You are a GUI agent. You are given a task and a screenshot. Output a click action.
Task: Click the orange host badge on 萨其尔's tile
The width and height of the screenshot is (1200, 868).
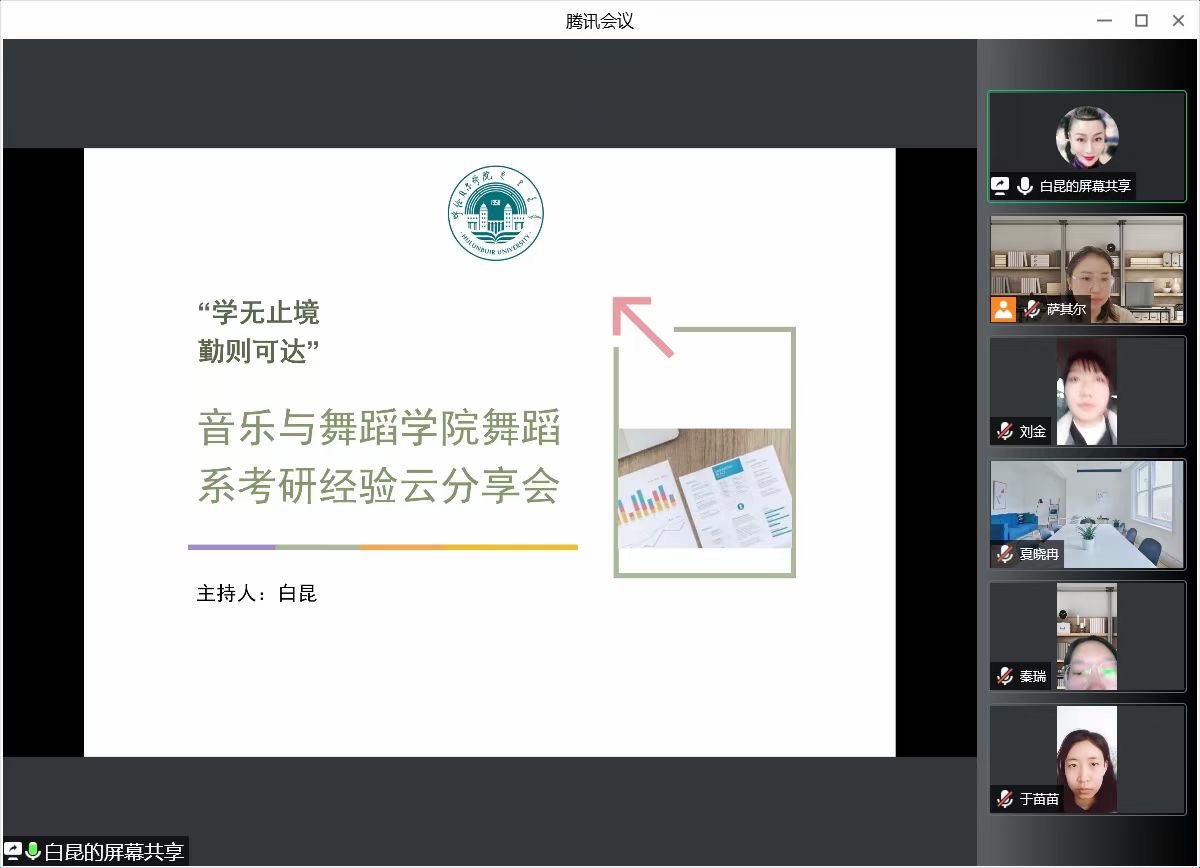click(1003, 309)
